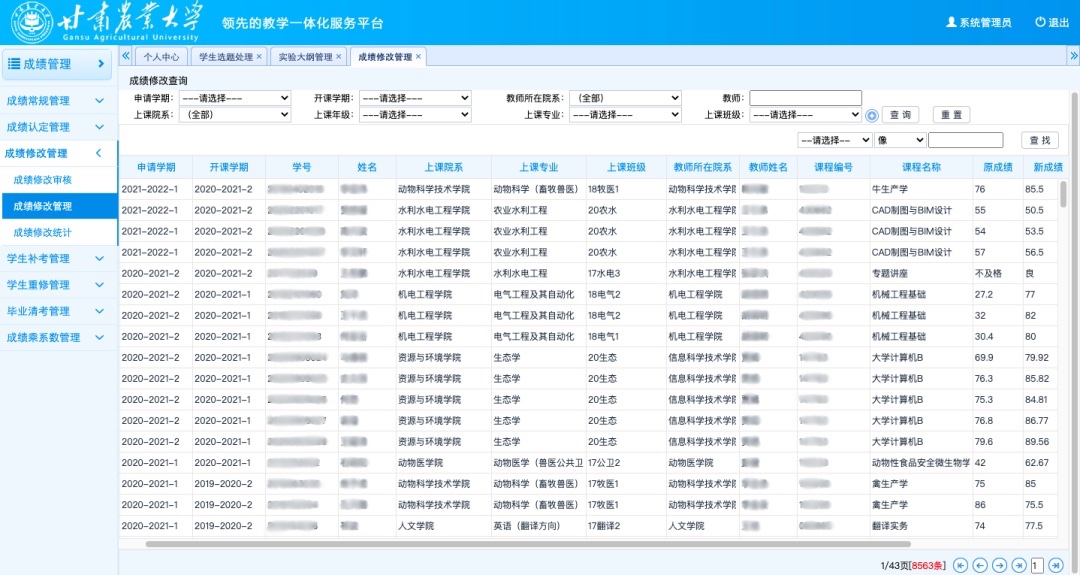Close the 学生选题处理 tab
The height and width of the screenshot is (575, 1080).
click(259, 57)
